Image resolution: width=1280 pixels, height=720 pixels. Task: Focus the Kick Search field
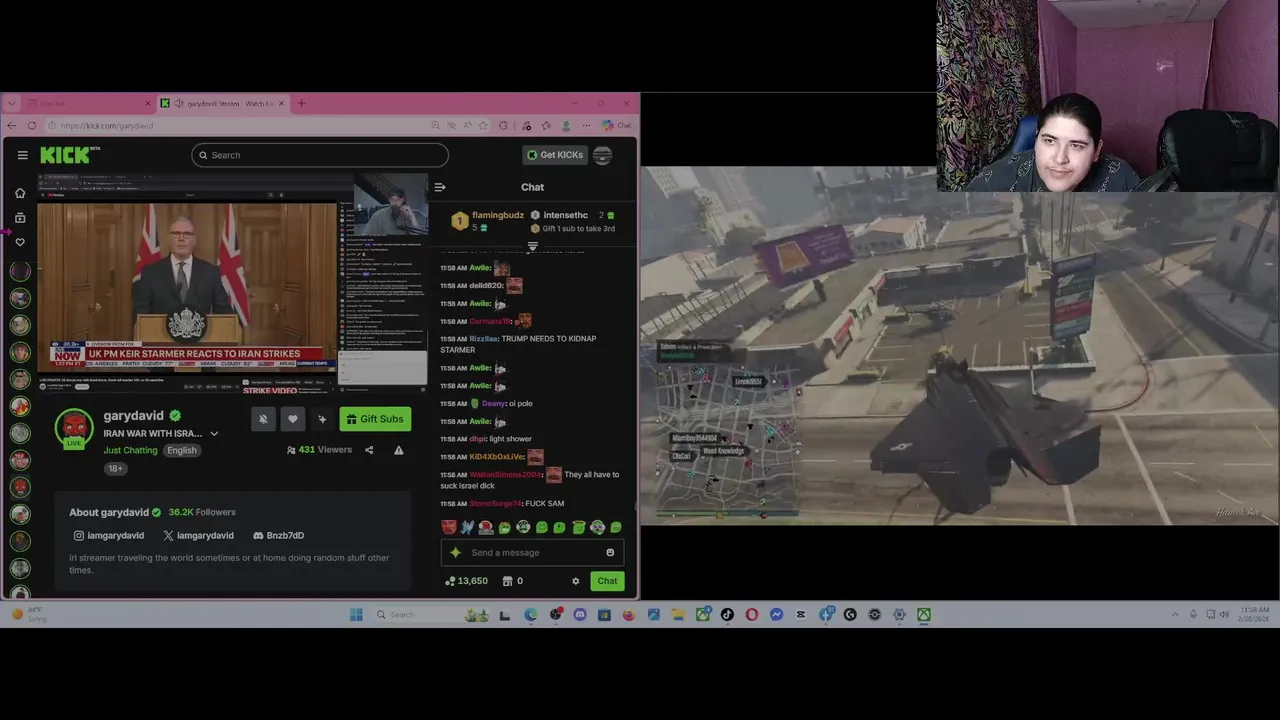click(320, 155)
